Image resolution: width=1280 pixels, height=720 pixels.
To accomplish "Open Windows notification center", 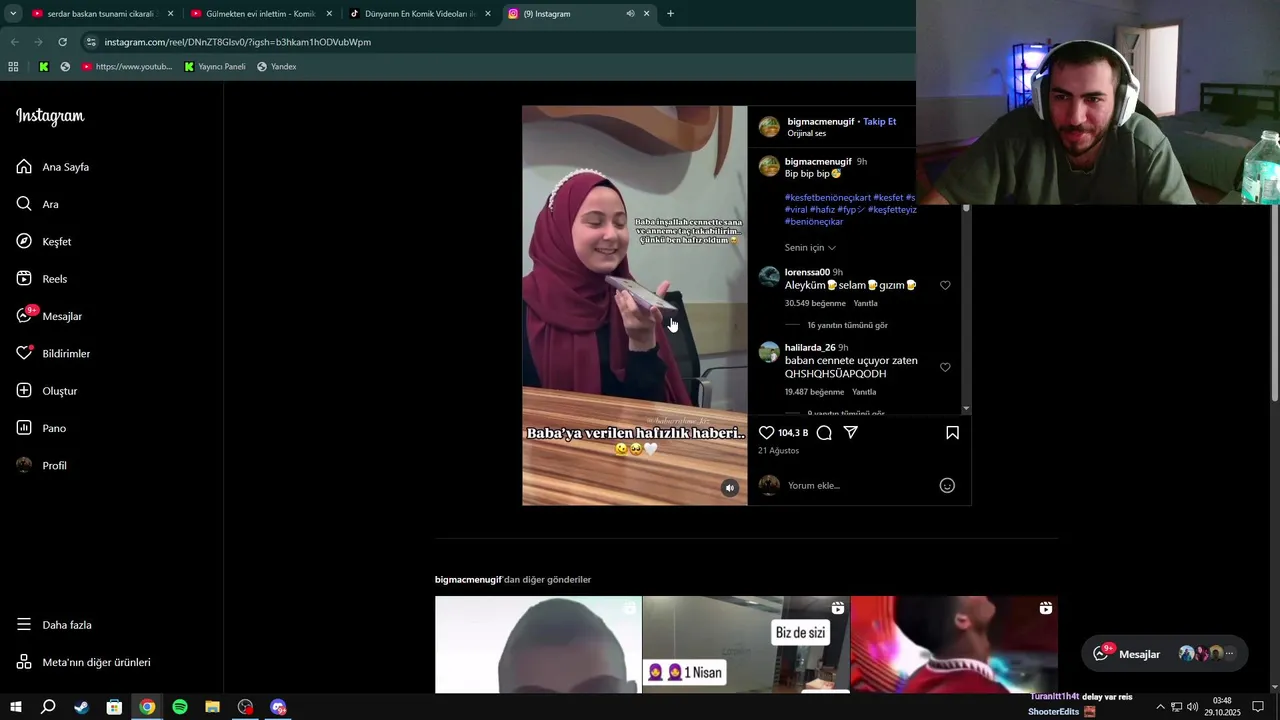I will pos(1258,707).
